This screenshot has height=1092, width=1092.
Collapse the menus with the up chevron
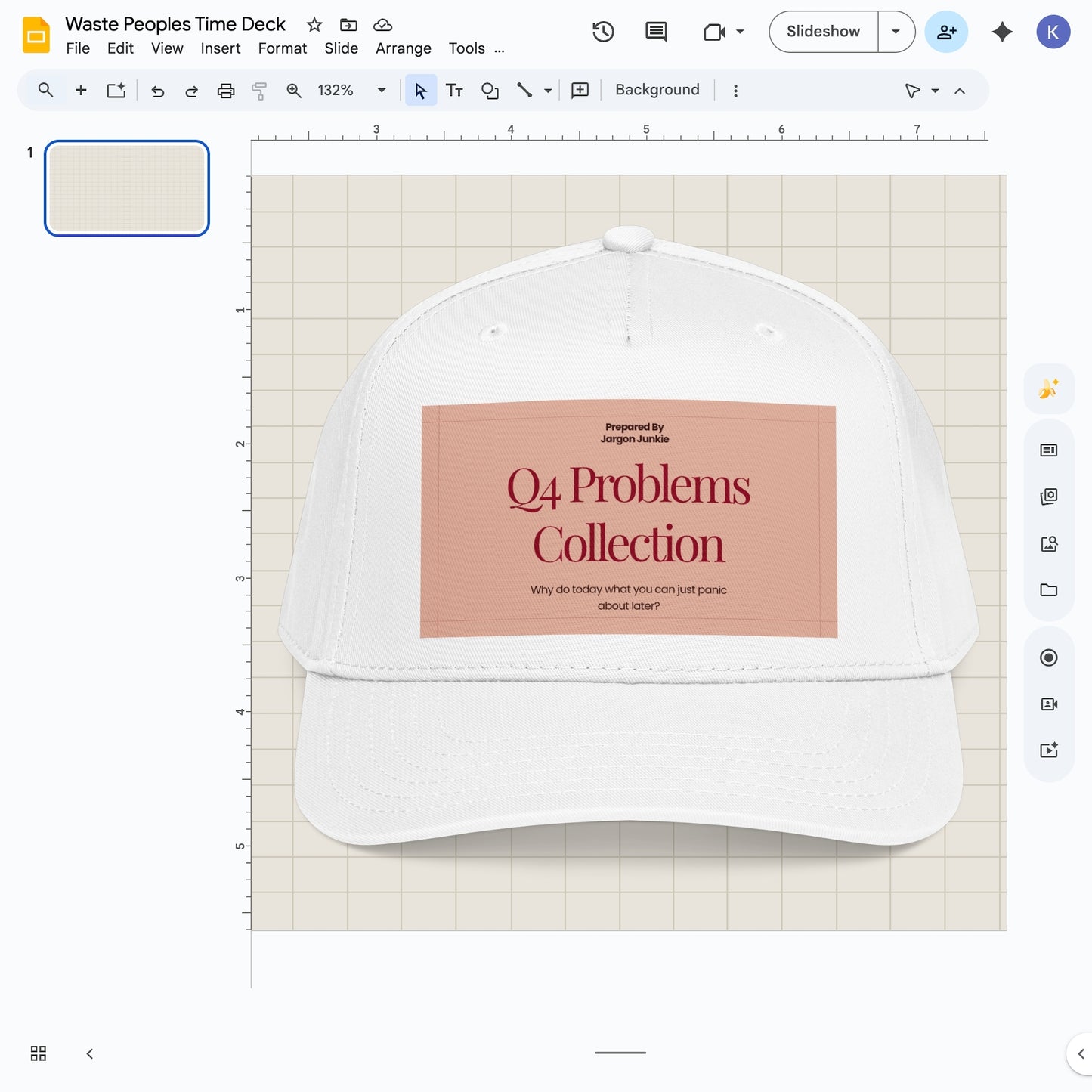pyautogui.click(x=960, y=91)
